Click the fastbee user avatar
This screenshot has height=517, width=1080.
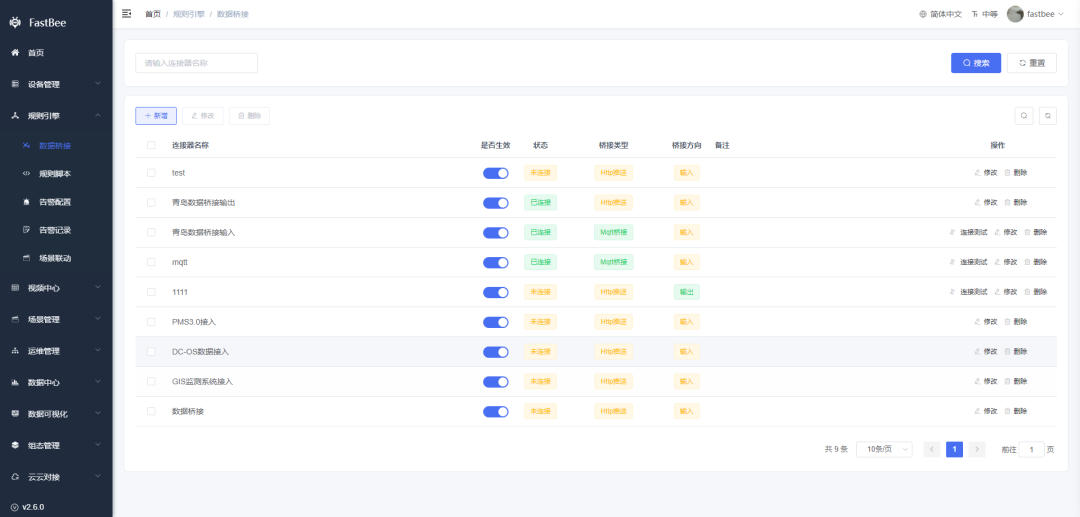tap(1015, 14)
